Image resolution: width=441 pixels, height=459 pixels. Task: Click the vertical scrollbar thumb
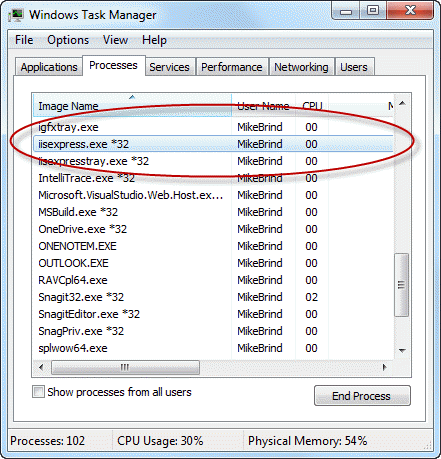402,285
